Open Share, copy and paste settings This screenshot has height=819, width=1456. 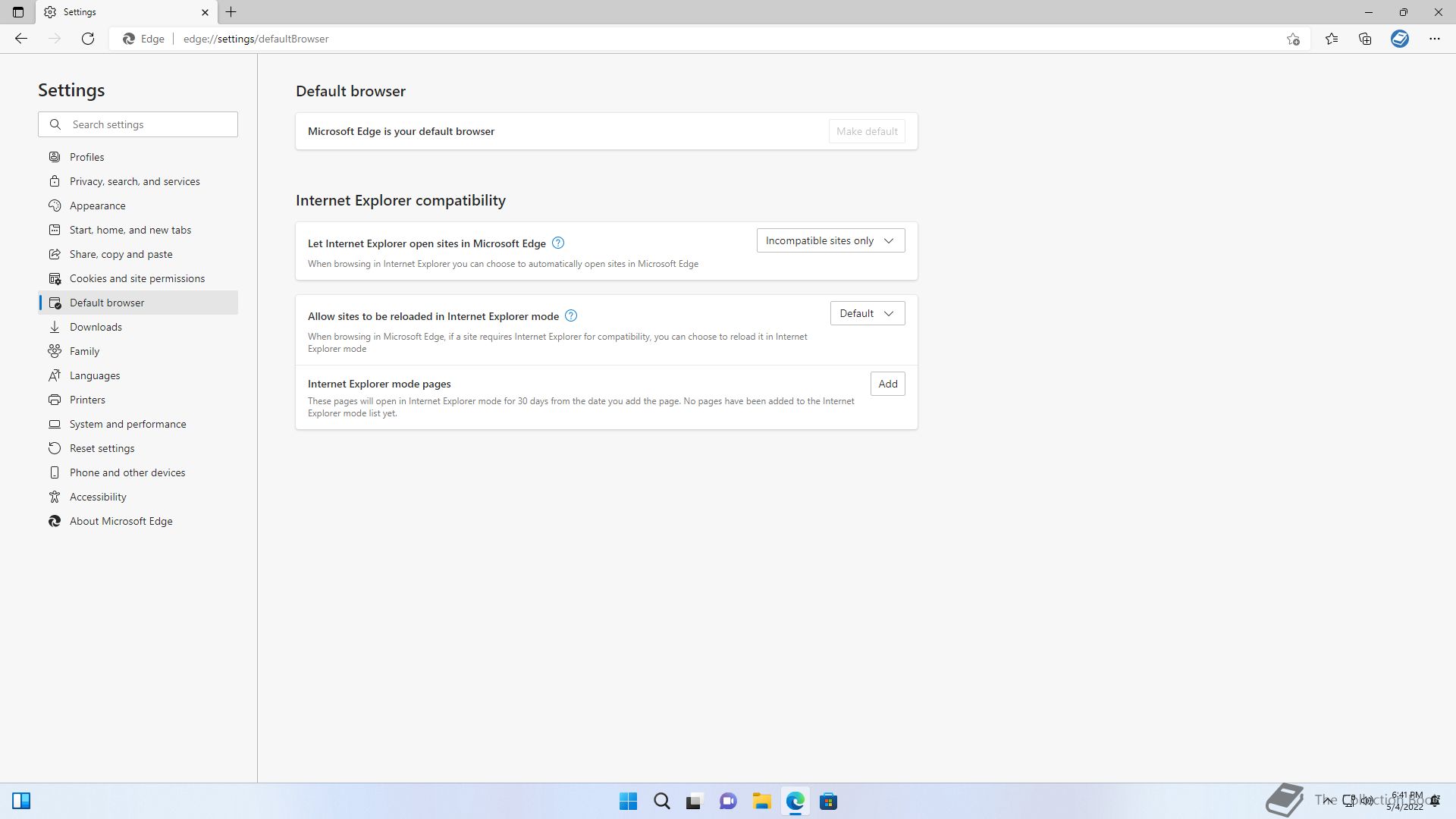[x=138, y=254]
